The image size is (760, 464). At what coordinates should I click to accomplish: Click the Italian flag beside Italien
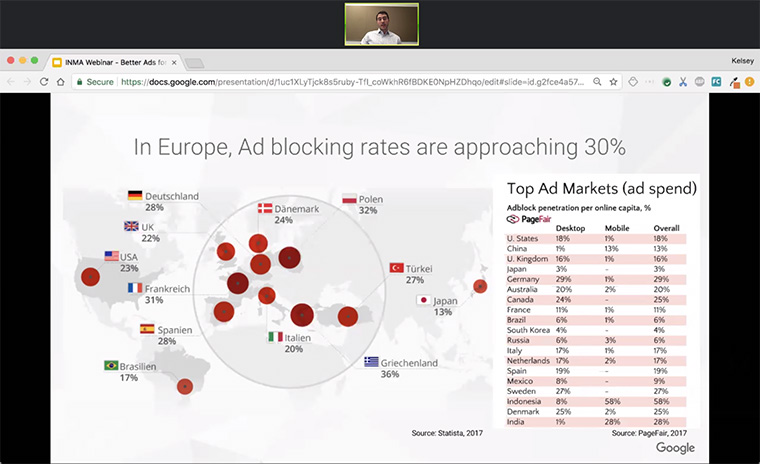pos(275,336)
